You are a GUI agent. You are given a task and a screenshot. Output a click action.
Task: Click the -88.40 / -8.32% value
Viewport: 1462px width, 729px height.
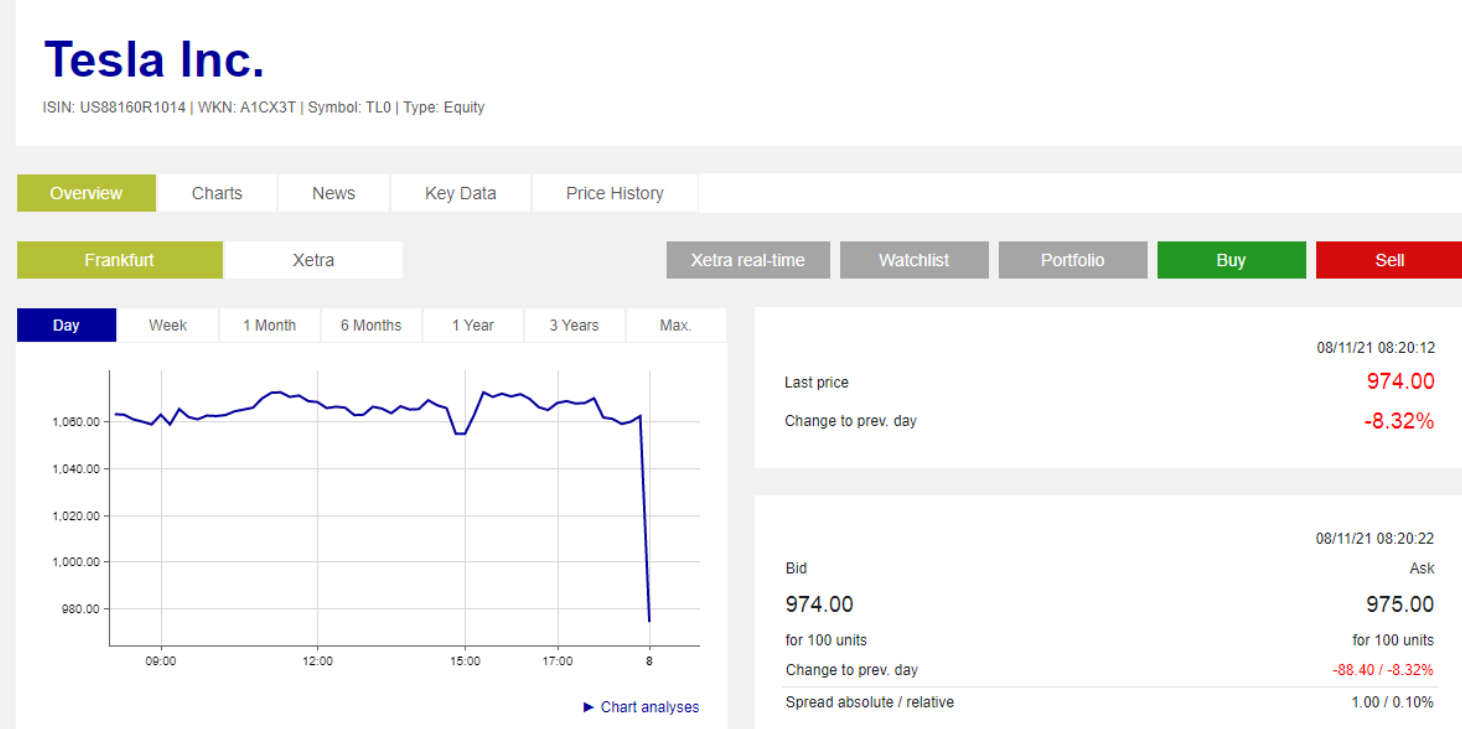1383,670
